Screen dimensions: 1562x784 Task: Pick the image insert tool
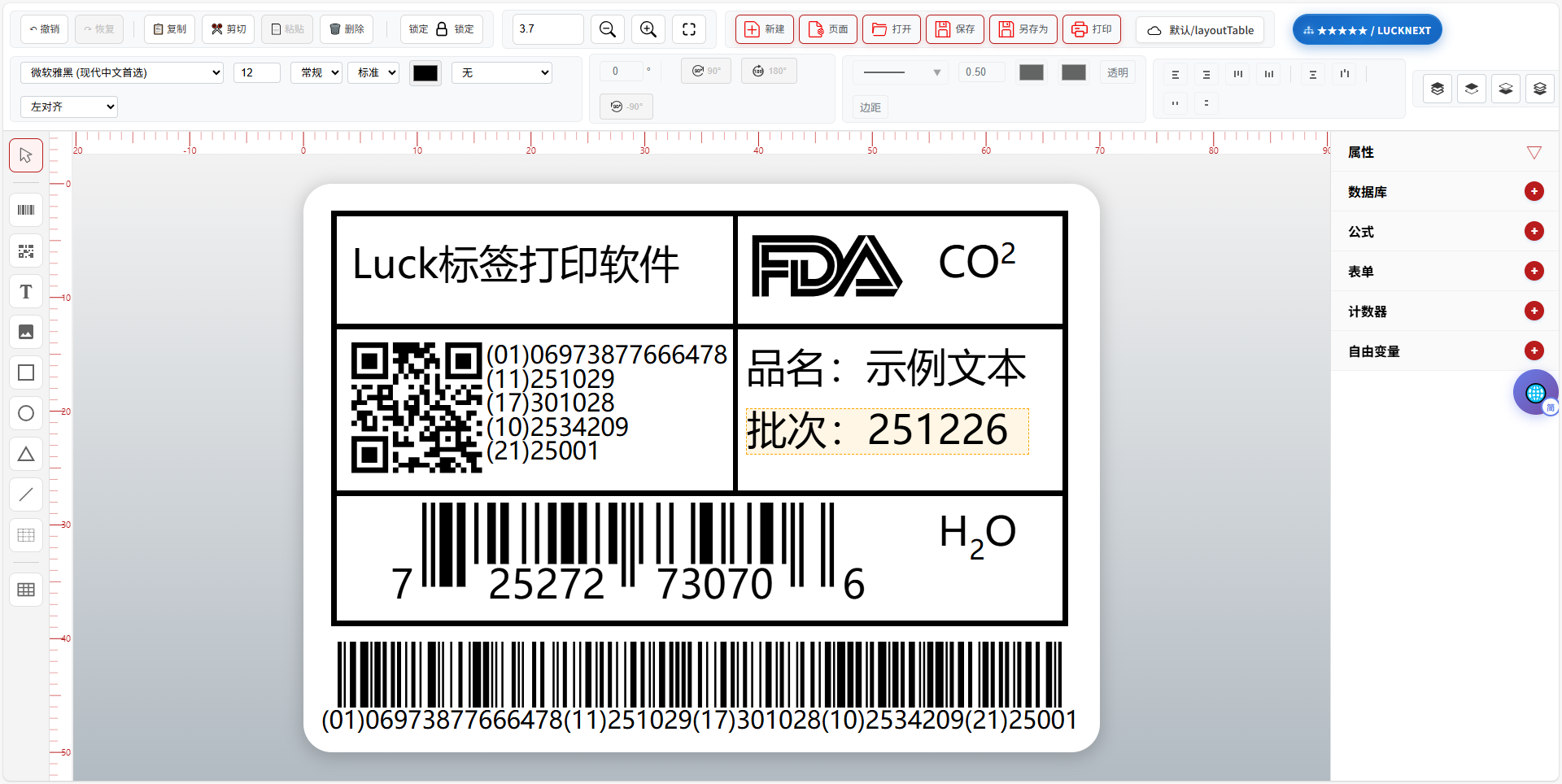coord(26,332)
